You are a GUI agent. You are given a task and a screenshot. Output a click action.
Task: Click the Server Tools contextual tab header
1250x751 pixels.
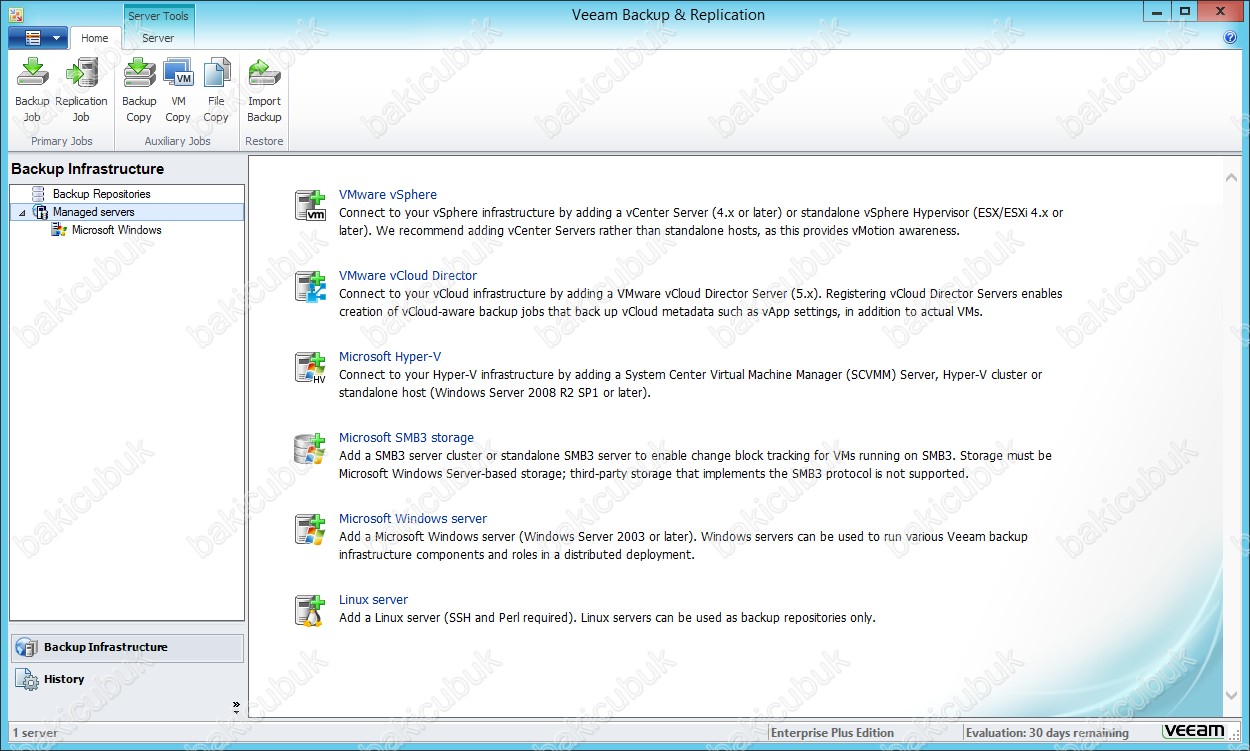point(158,16)
